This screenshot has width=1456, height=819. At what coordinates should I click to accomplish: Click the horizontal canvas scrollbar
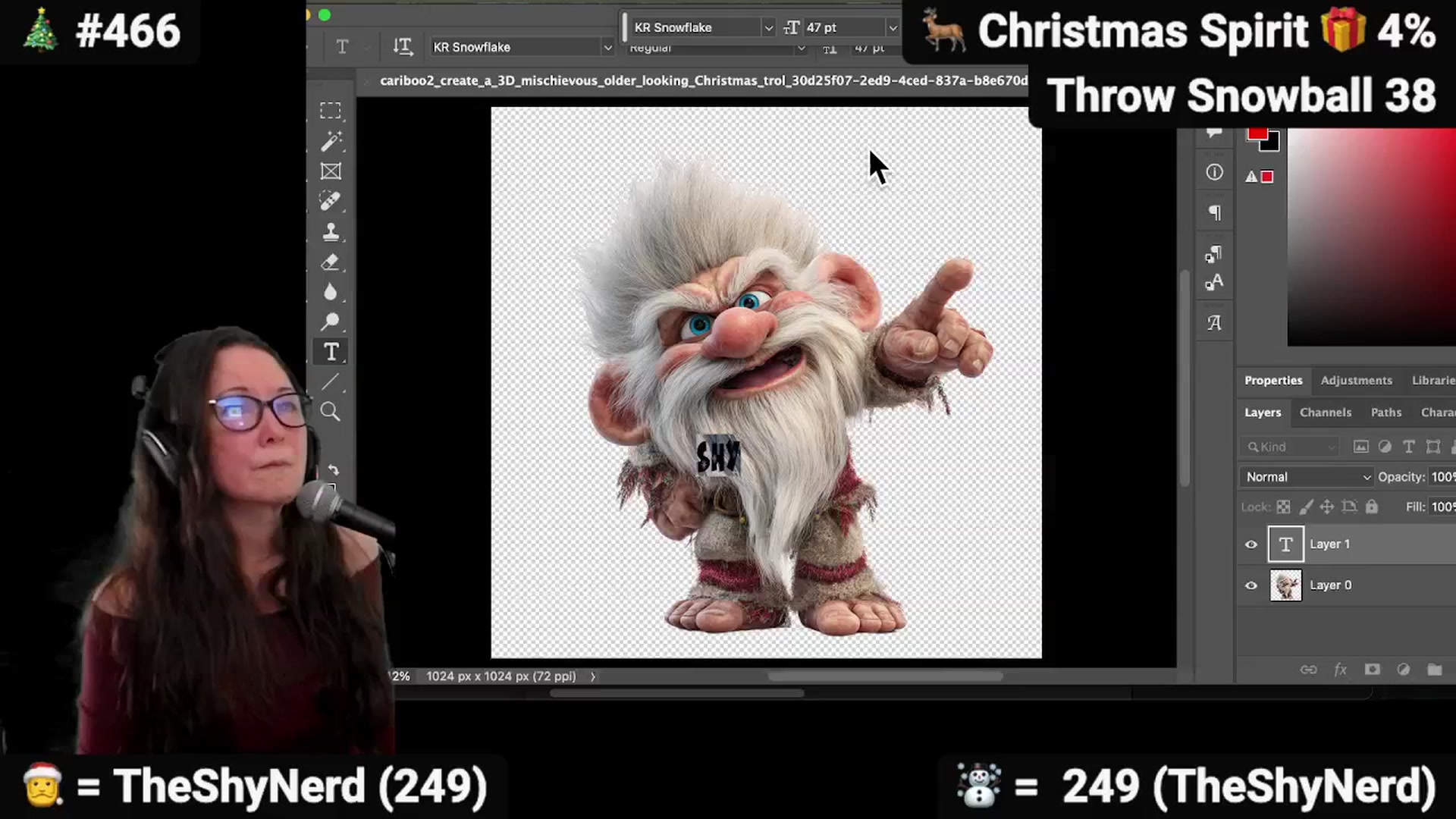pyautogui.click(x=885, y=676)
